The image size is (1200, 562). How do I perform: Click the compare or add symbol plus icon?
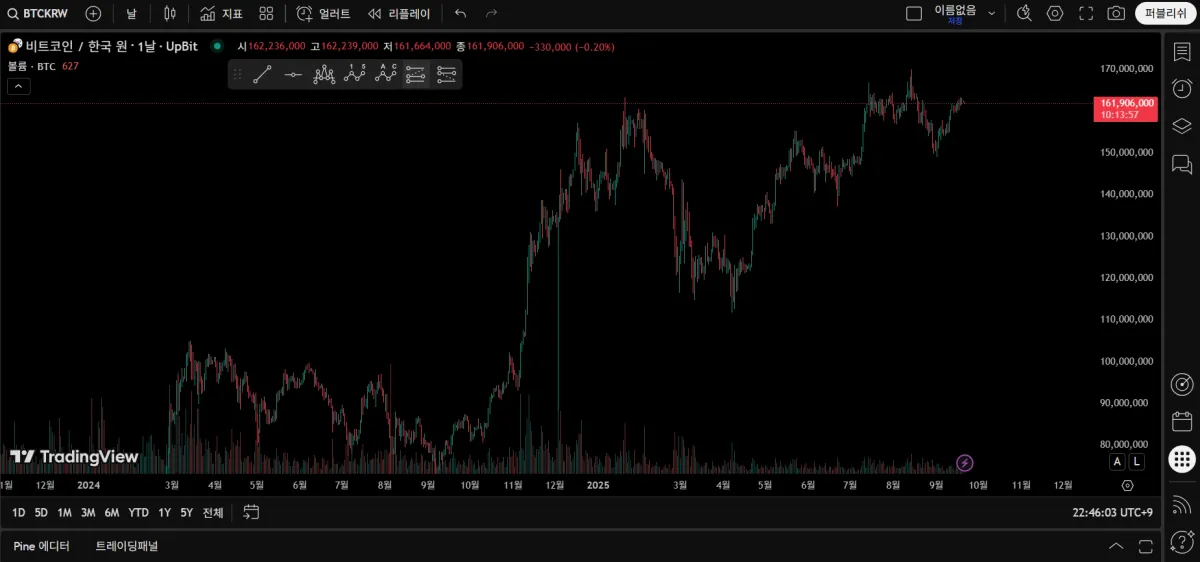93,14
